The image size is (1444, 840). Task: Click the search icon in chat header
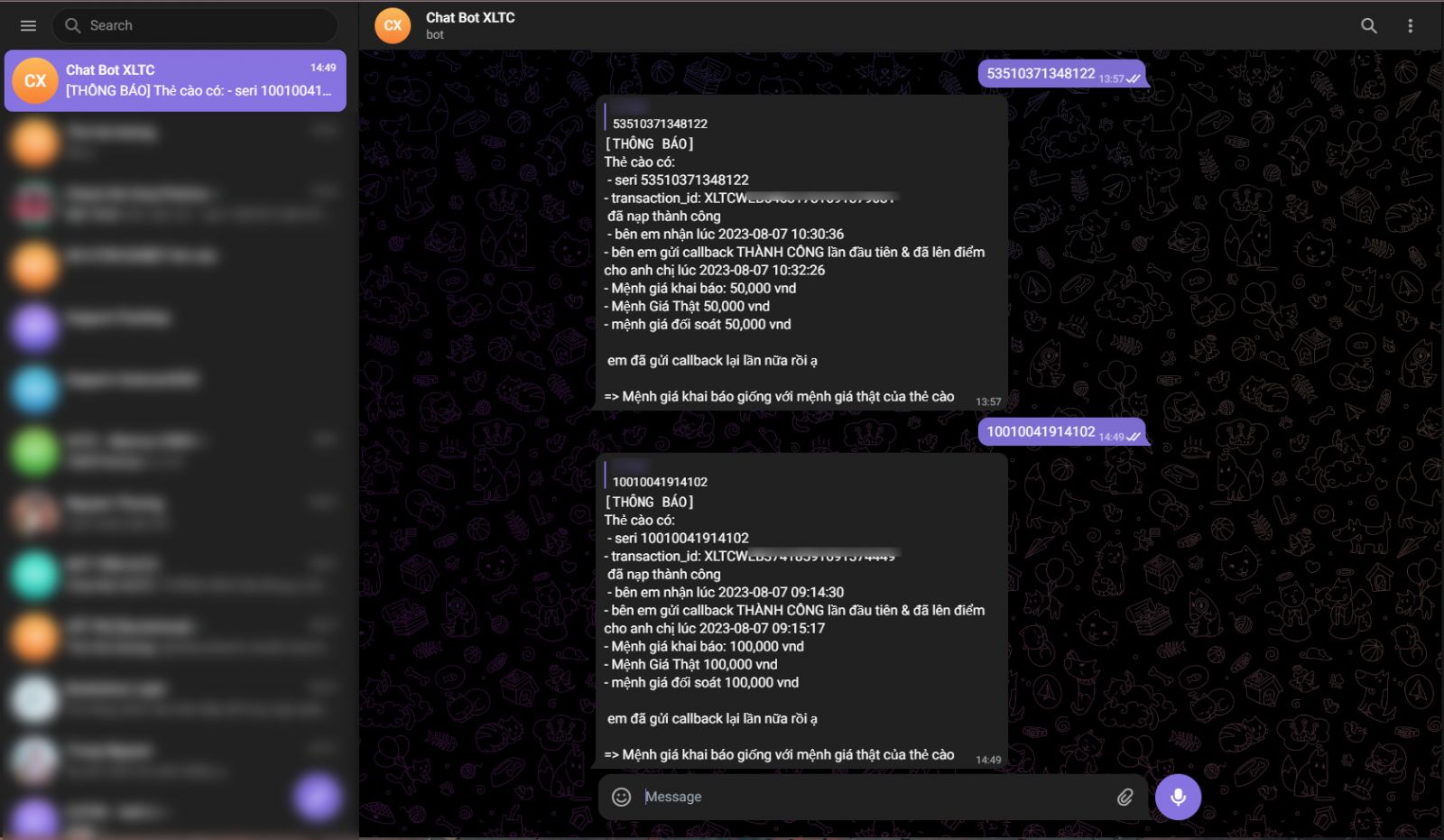coord(1369,26)
